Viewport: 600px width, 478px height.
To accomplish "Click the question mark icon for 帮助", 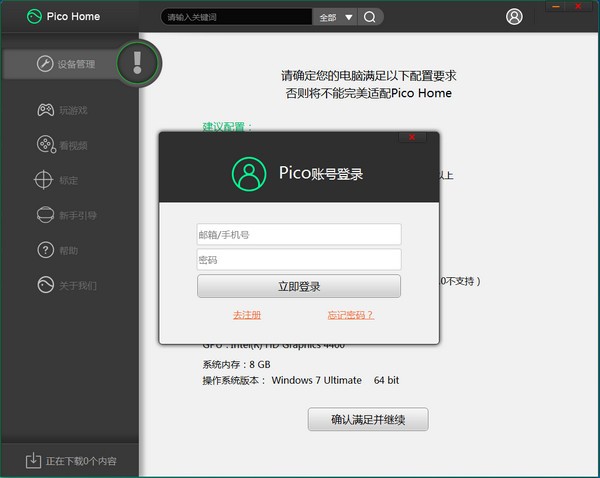I will point(46,250).
